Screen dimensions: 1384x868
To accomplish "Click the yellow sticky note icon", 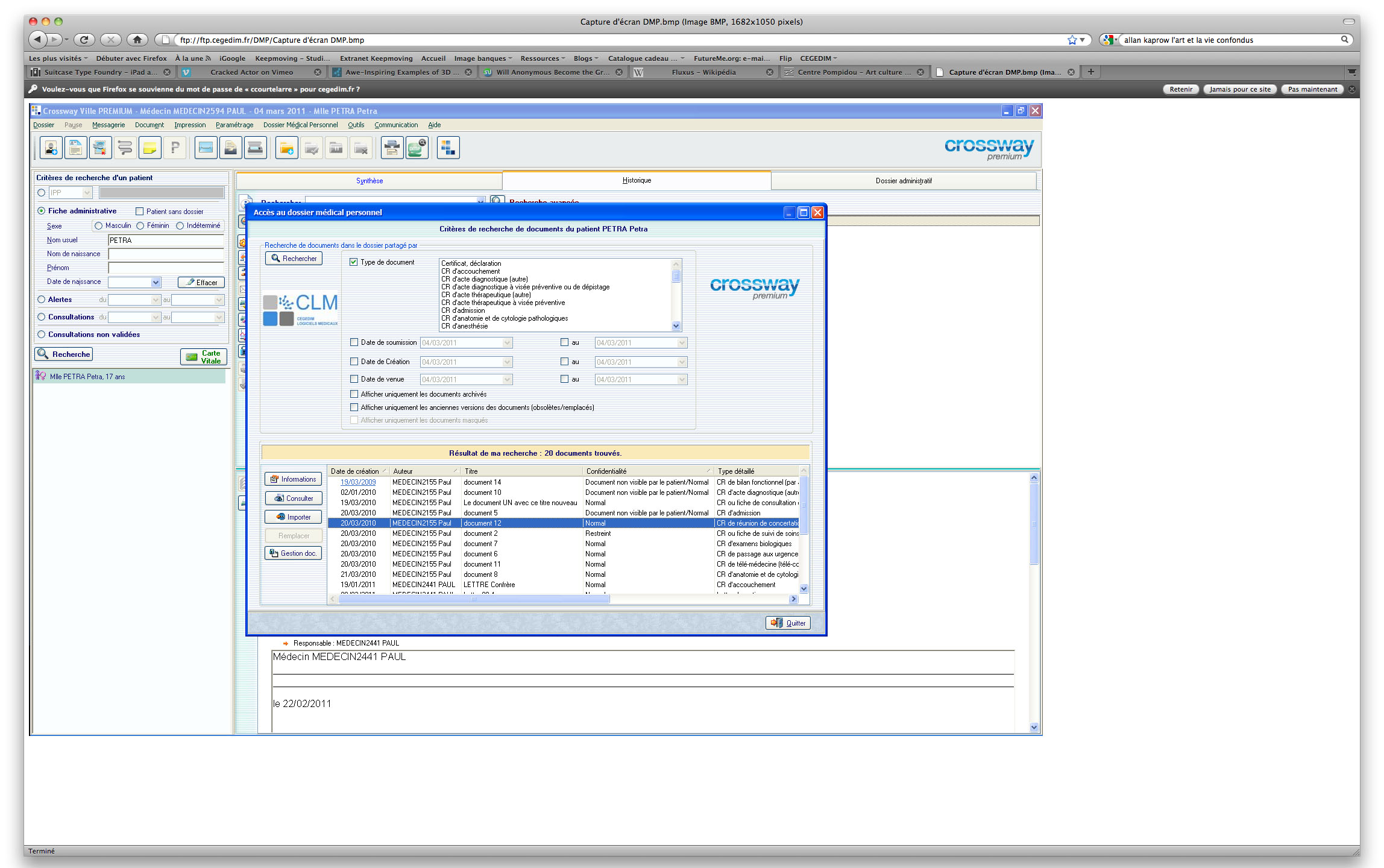I will coord(149,148).
